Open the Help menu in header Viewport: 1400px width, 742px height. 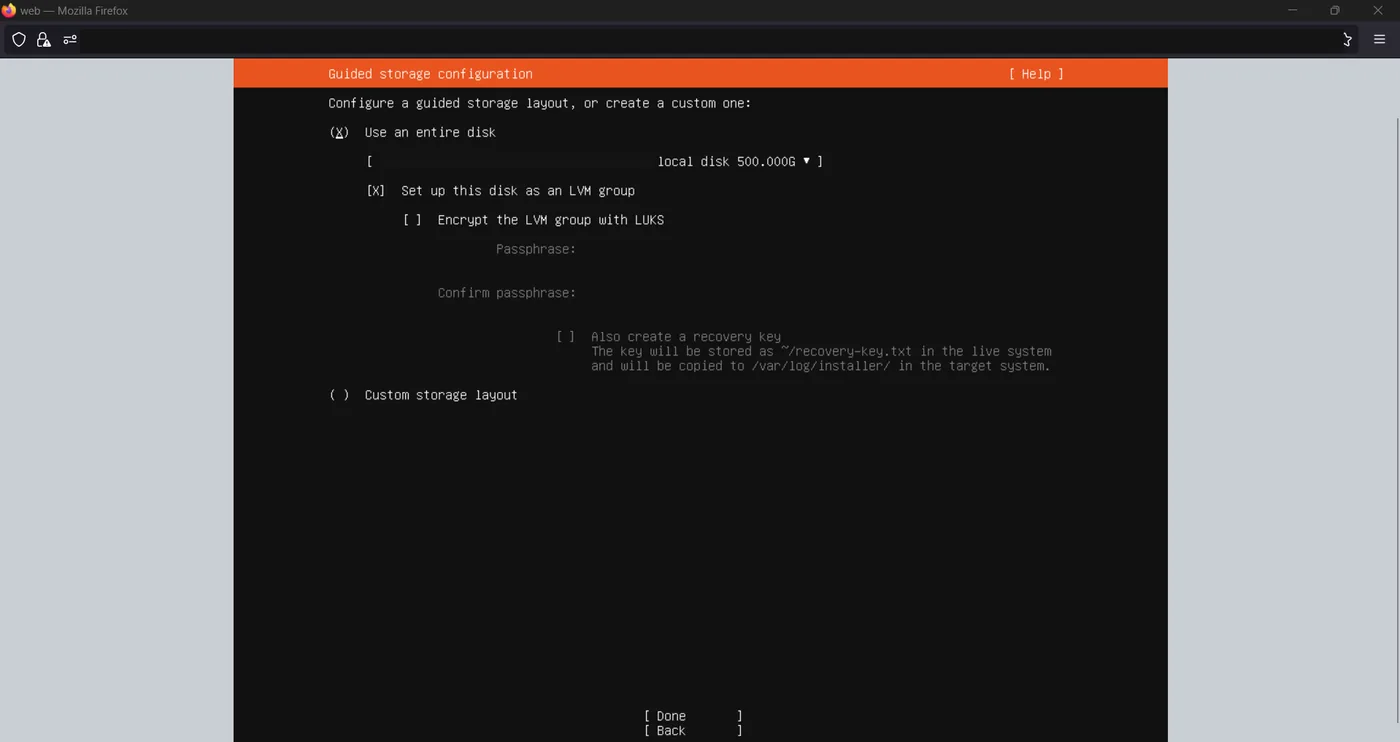[x=1036, y=74]
